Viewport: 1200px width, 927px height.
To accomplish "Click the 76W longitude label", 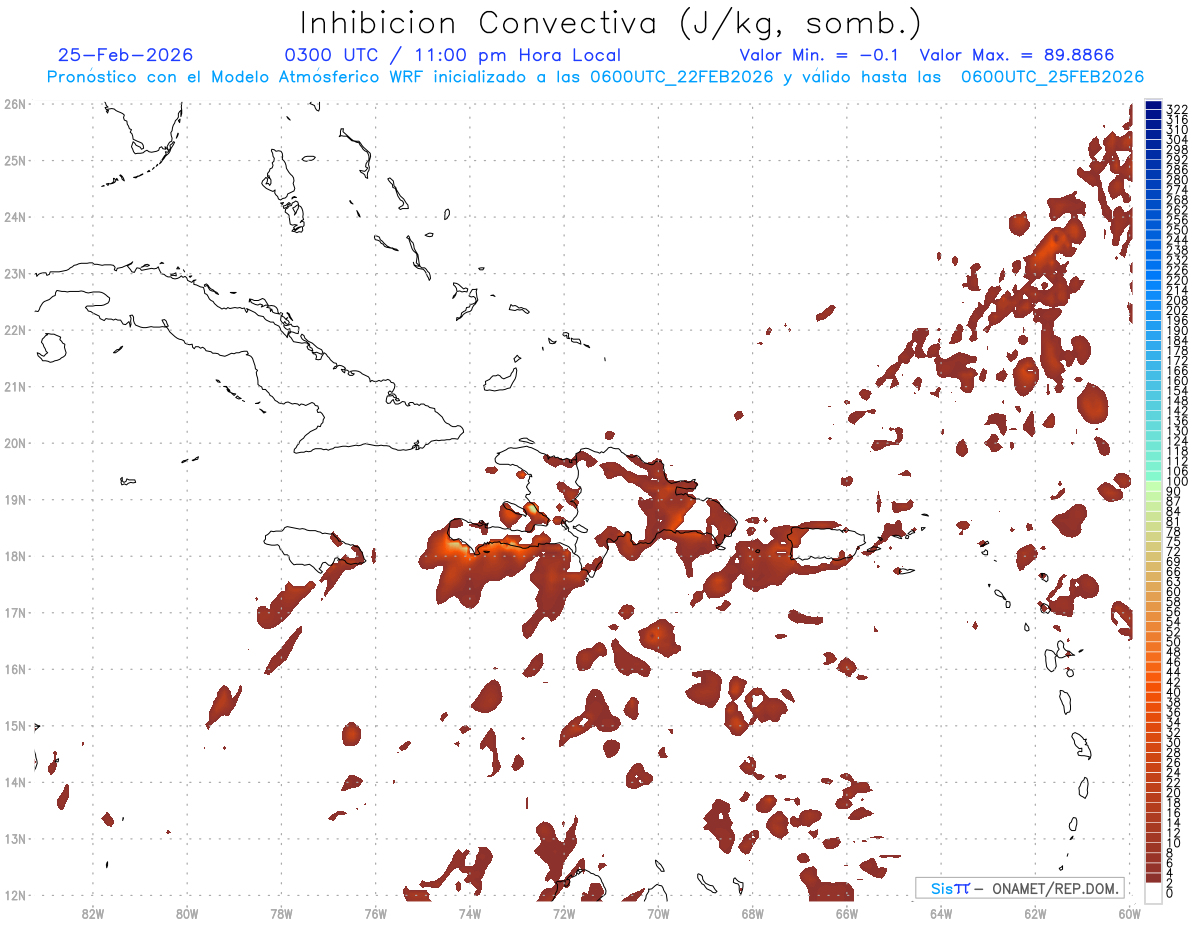I will click(376, 912).
